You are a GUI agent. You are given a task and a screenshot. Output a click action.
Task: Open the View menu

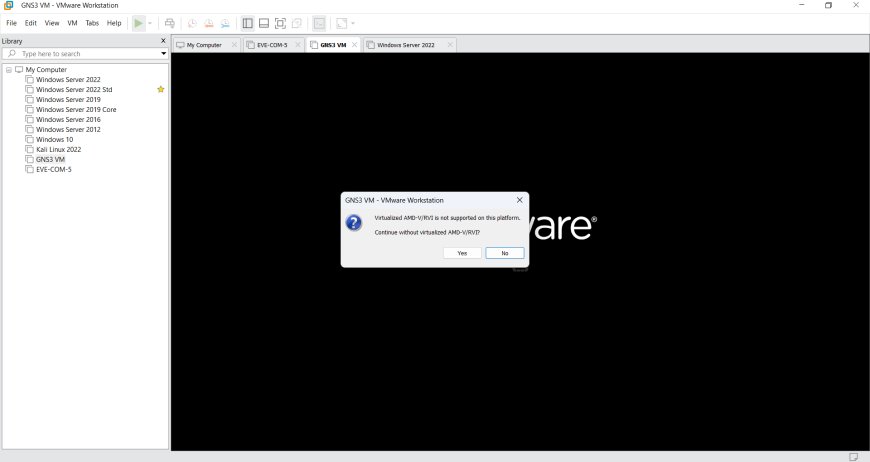(x=52, y=23)
